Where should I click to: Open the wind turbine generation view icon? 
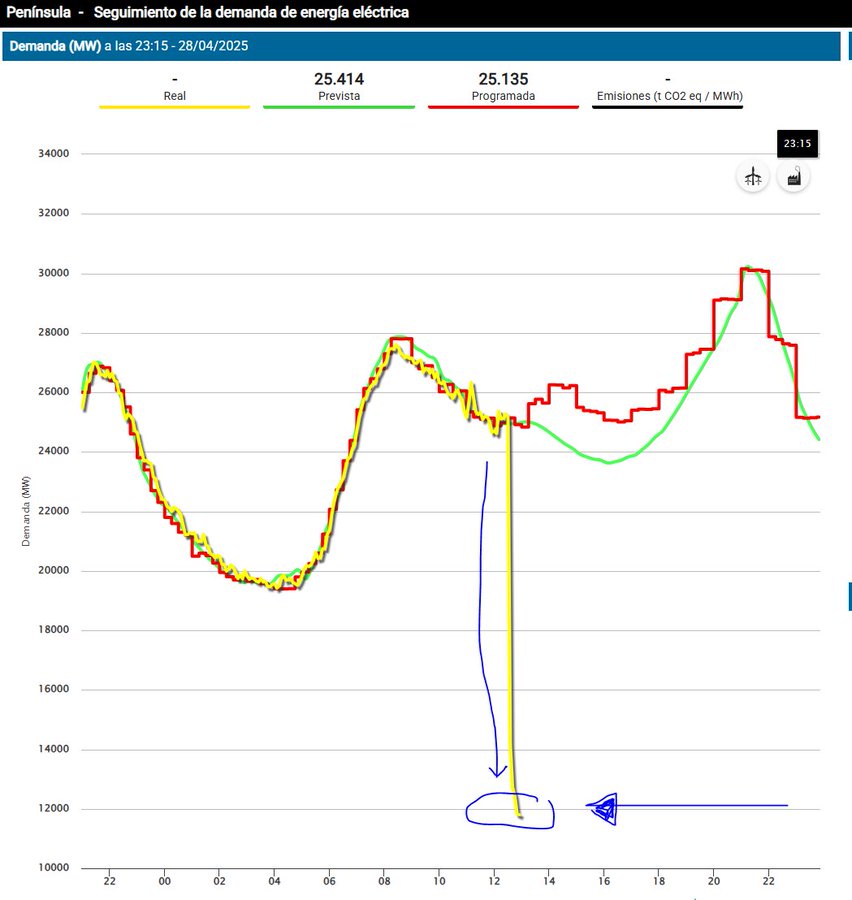click(753, 177)
